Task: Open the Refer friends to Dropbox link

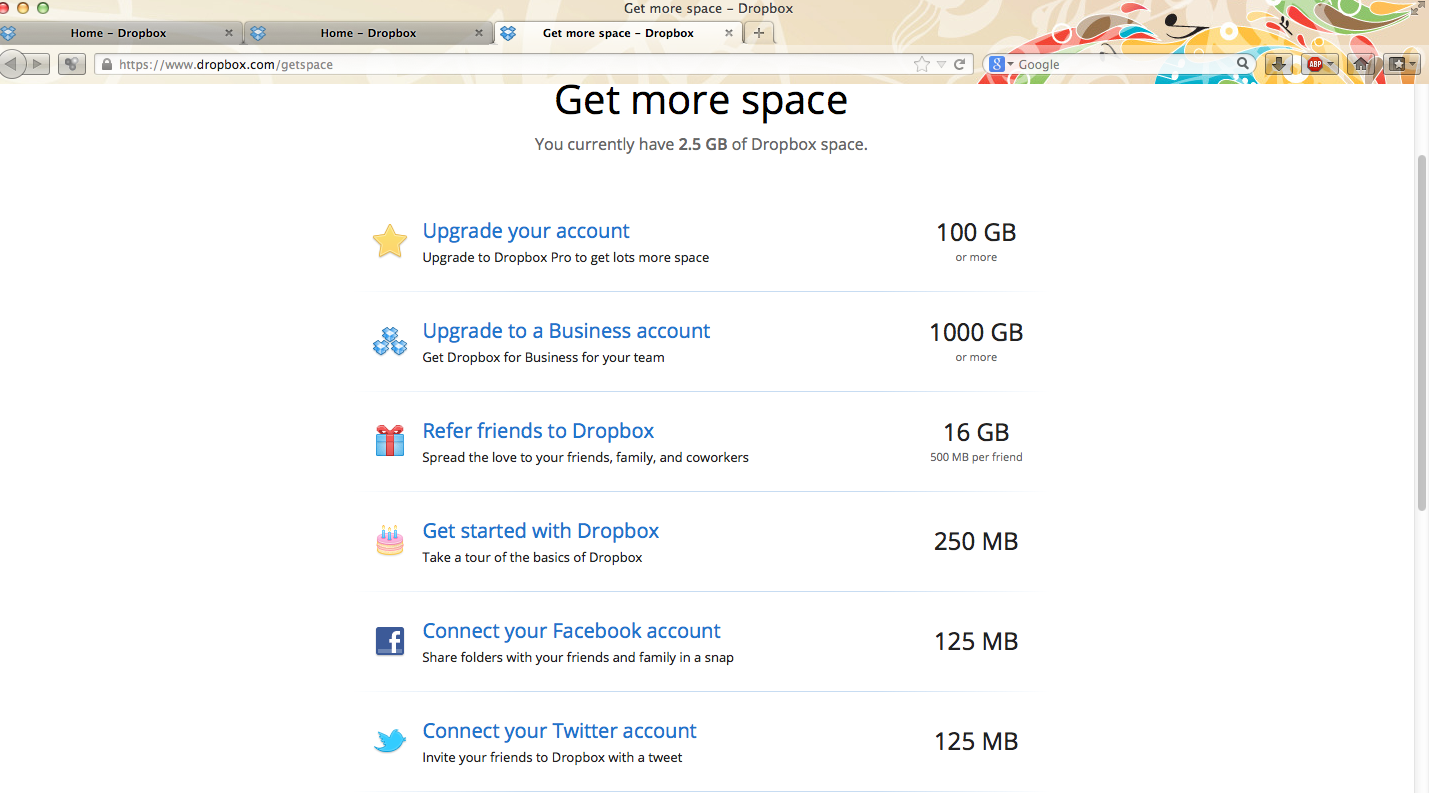Action: coord(538,431)
